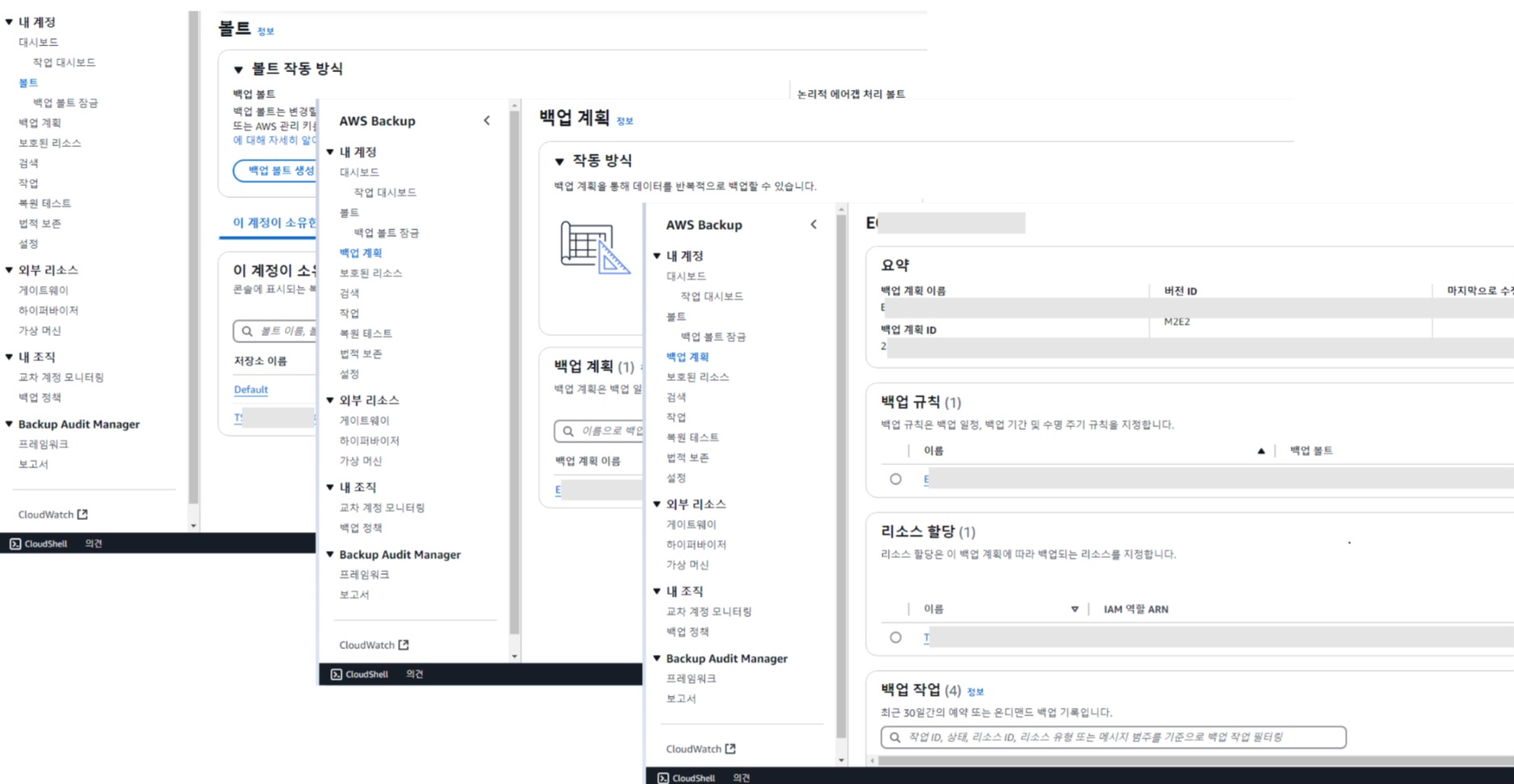
Task: Click the backup jobs filter input field
Action: pos(1113,736)
